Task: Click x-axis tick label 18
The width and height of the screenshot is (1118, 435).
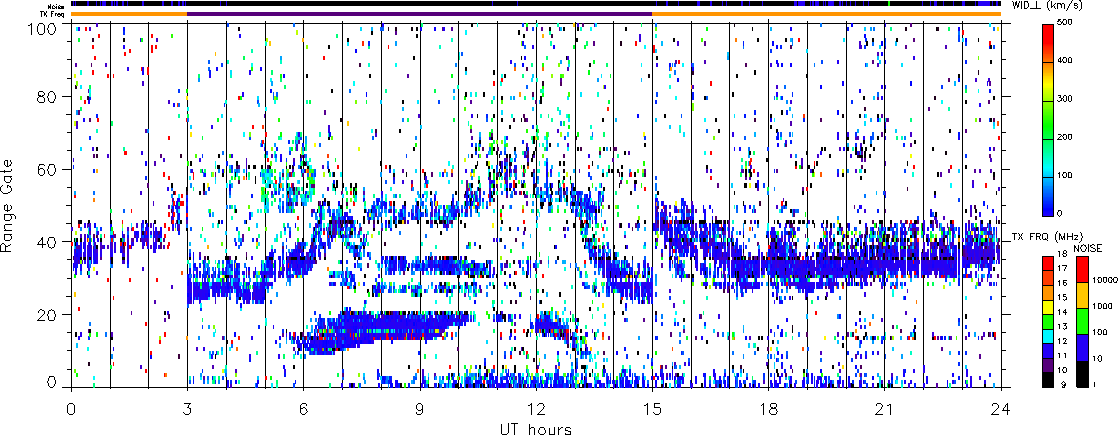Action: [x=769, y=407]
